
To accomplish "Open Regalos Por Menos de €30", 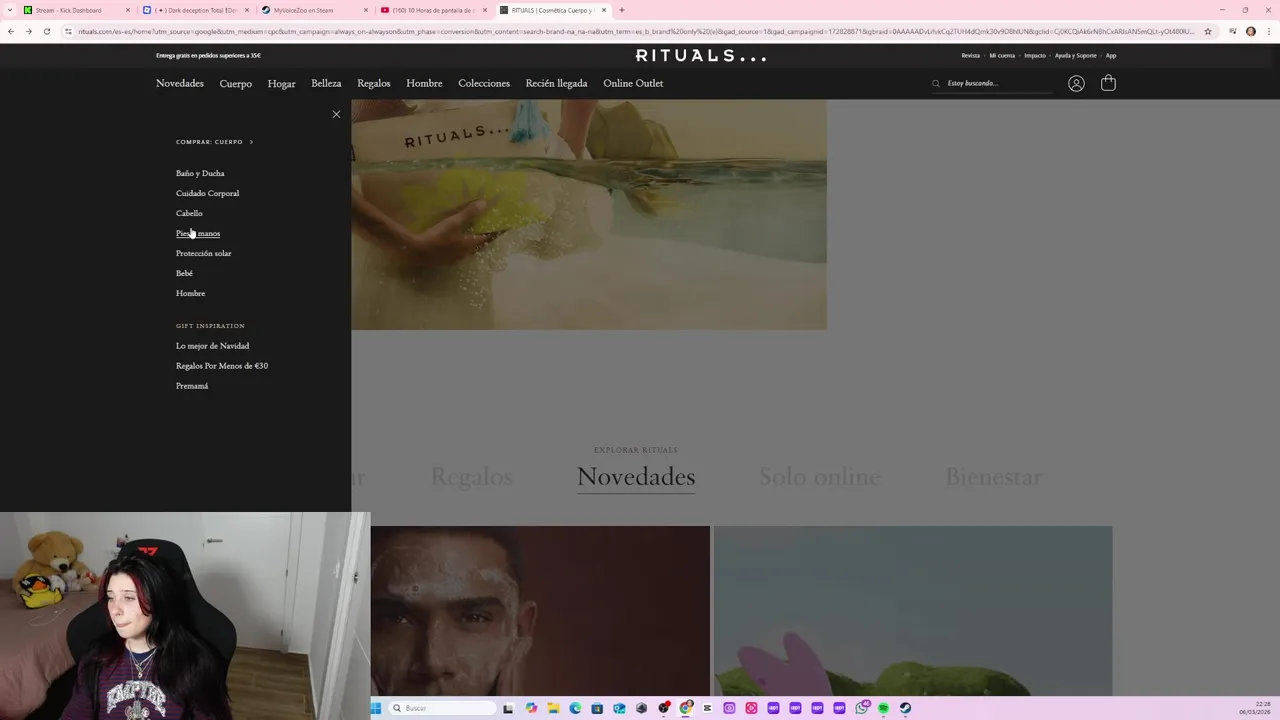I will [222, 366].
